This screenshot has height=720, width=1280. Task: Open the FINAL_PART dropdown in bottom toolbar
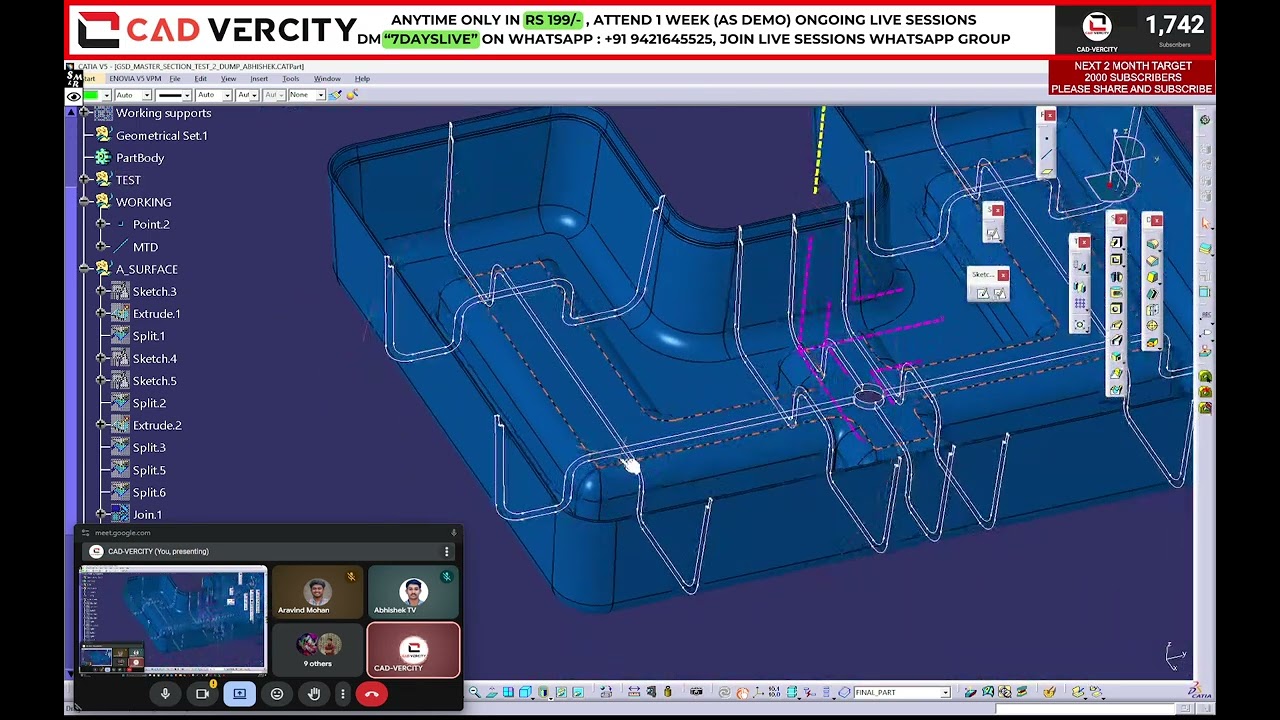[x=945, y=692]
